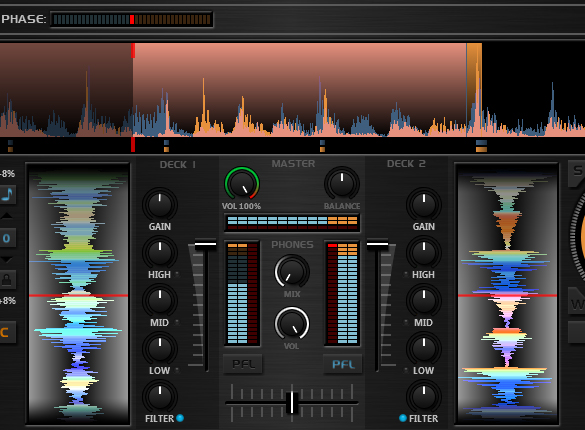Click the master BALANCE knob
The width and height of the screenshot is (585, 430).
pyautogui.click(x=342, y=183)
